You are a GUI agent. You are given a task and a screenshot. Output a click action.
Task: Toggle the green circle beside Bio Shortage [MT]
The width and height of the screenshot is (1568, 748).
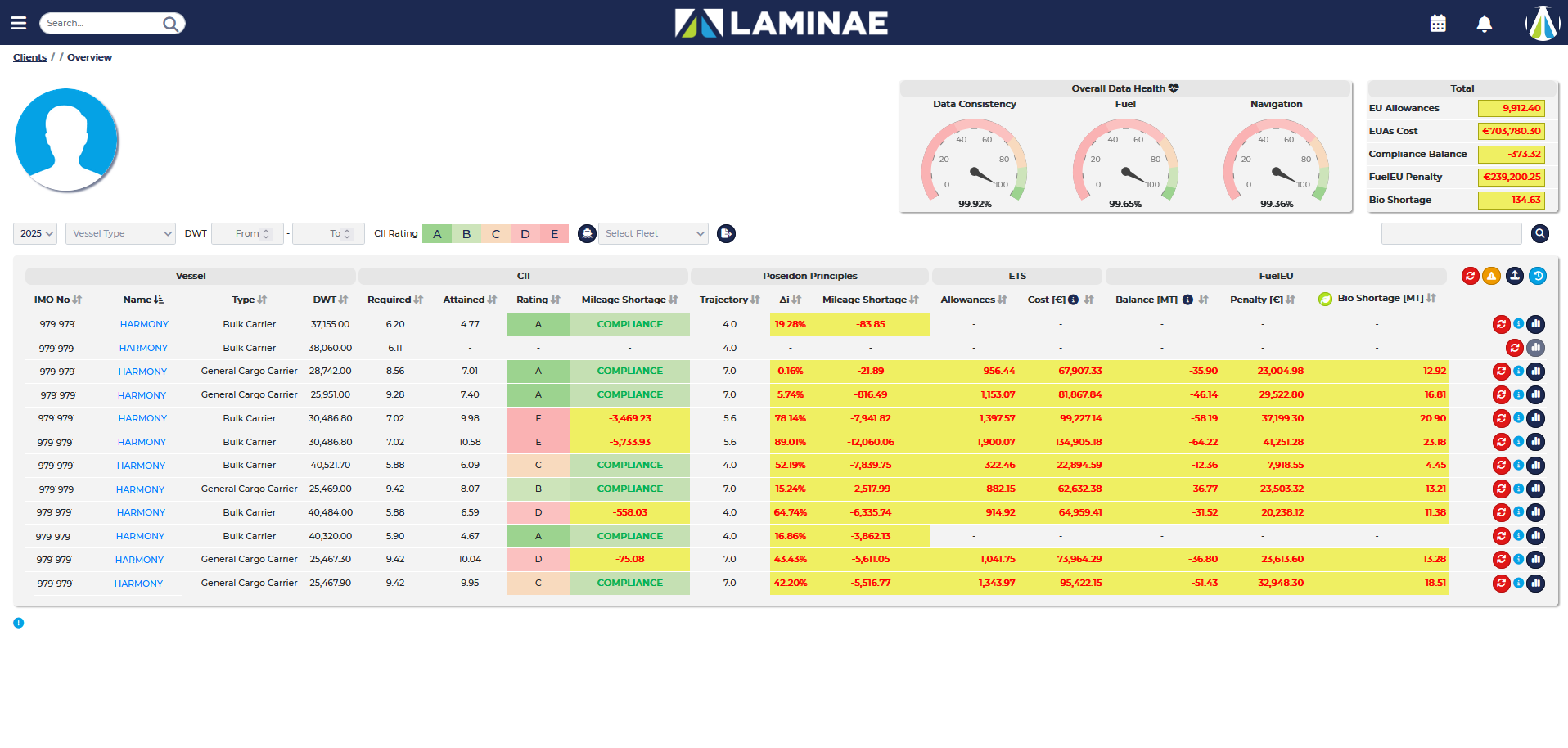(x=1325, y=300)
